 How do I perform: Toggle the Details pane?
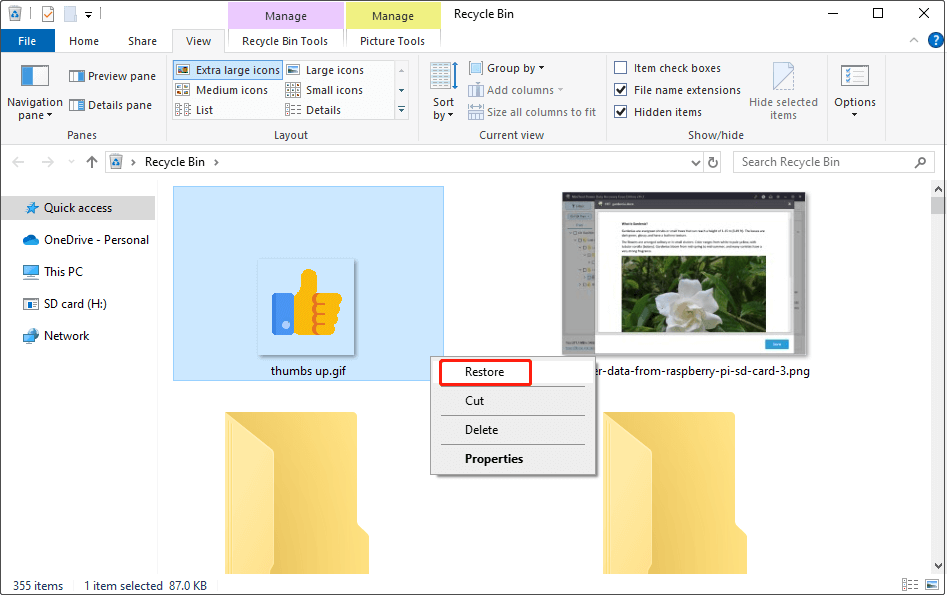(x=111, y=105)
